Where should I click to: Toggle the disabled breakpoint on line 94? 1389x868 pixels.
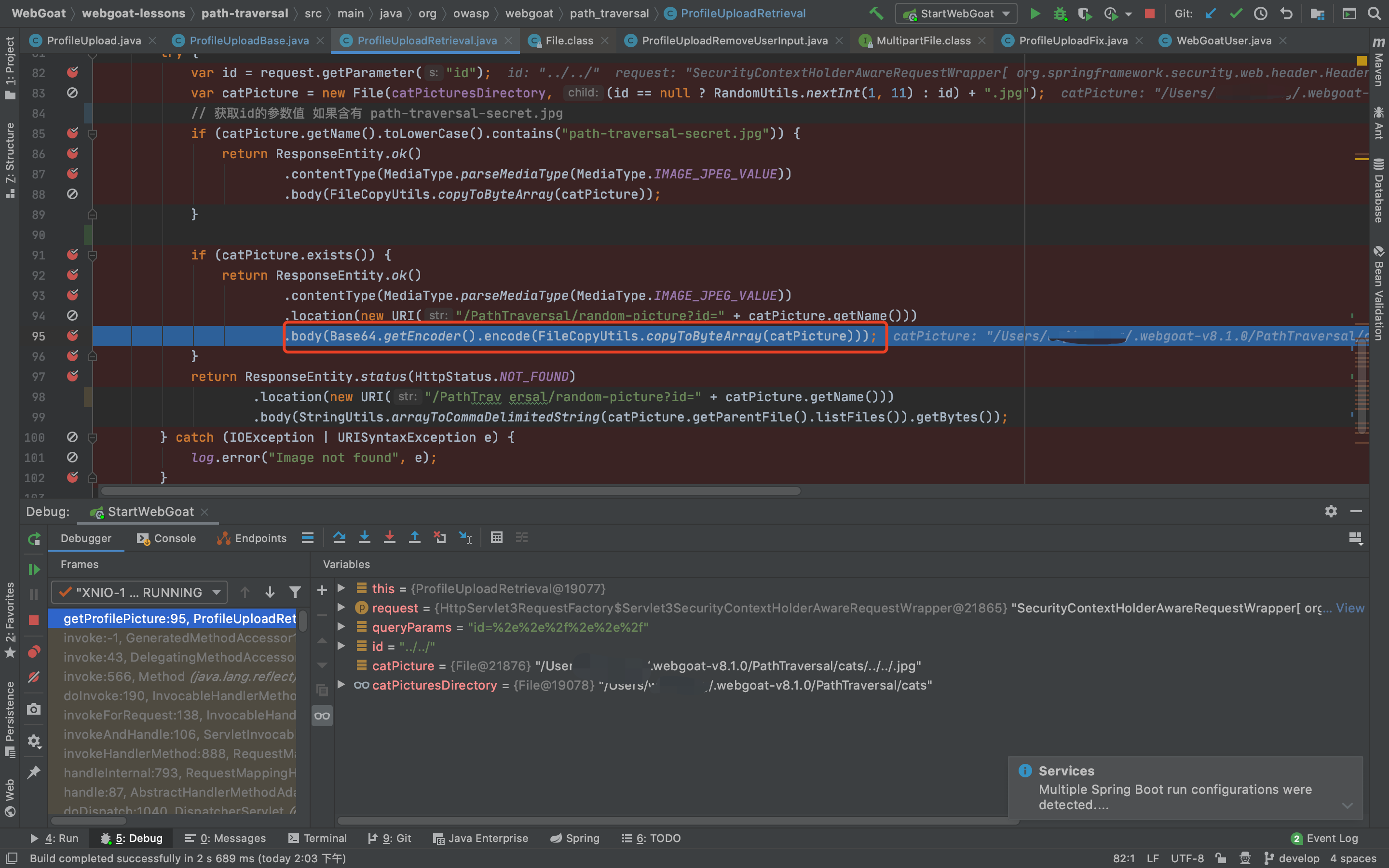coord(72,316)
